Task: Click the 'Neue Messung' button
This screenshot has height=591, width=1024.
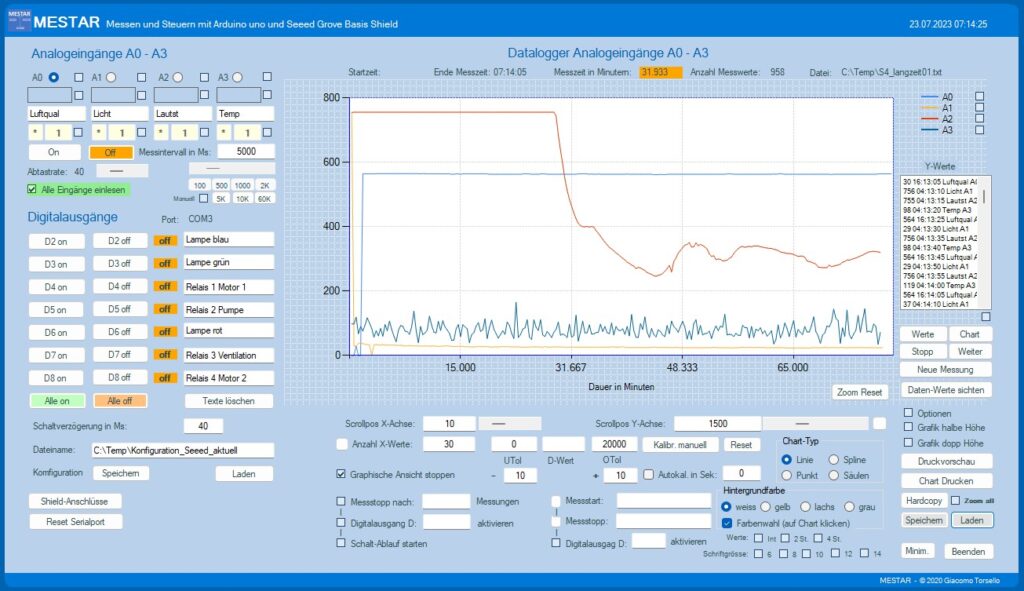Action: [x=945, y=371]
